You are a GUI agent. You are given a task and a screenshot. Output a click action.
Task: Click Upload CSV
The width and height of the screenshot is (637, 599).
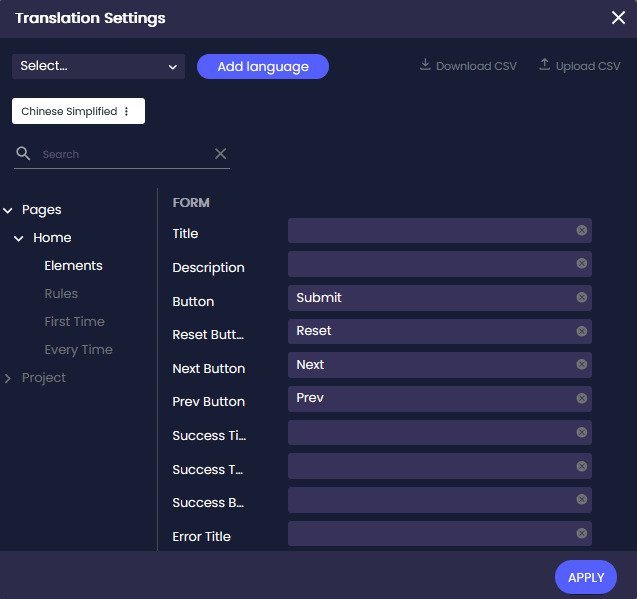pos(579,66)
